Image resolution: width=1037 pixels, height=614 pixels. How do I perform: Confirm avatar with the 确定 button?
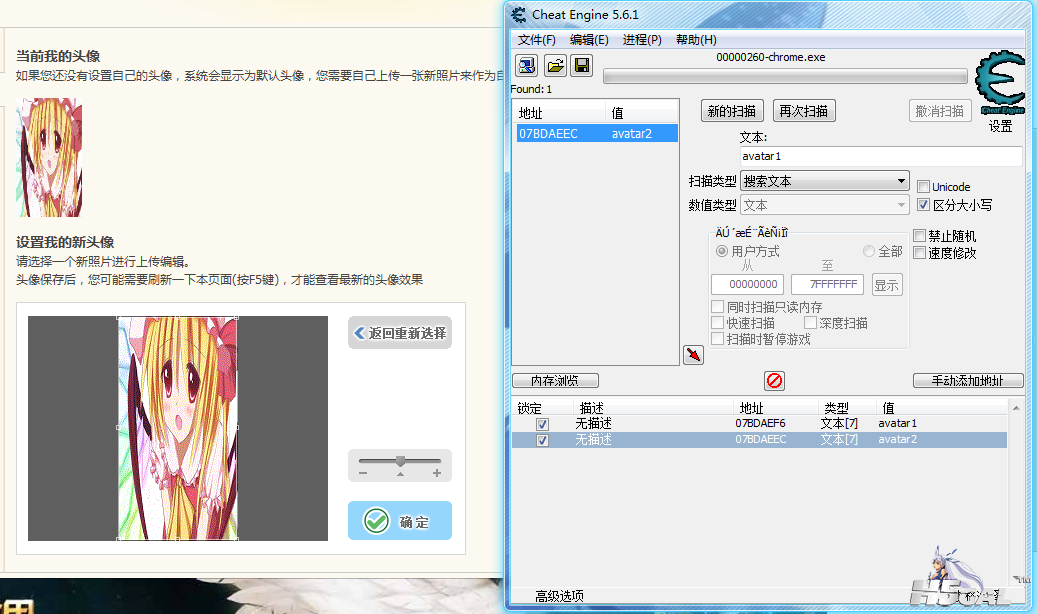400,521
